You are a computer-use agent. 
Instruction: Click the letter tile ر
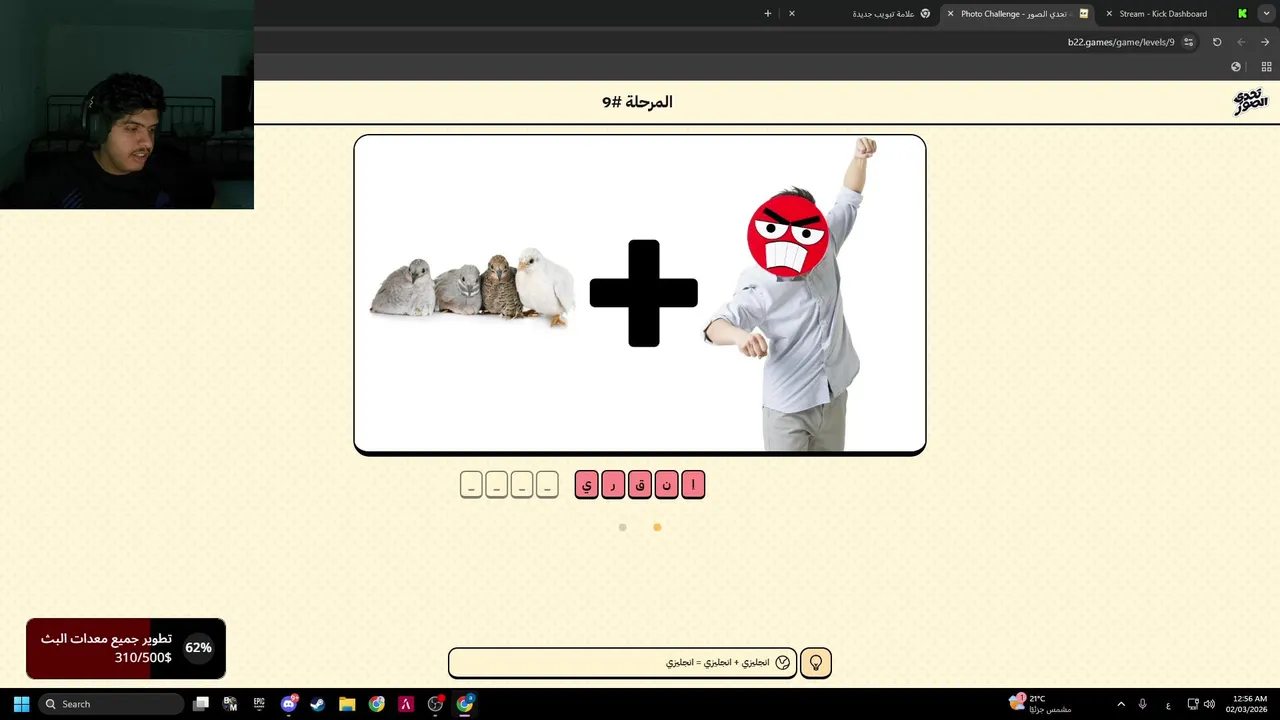(x=613, y=485)
